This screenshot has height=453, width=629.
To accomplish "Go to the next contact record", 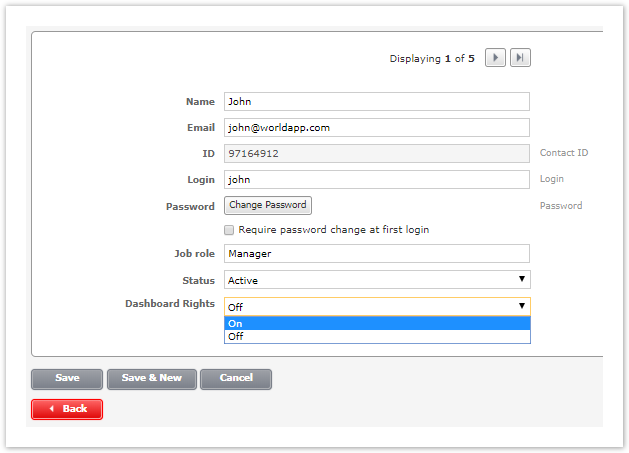I will pos(495,58).
